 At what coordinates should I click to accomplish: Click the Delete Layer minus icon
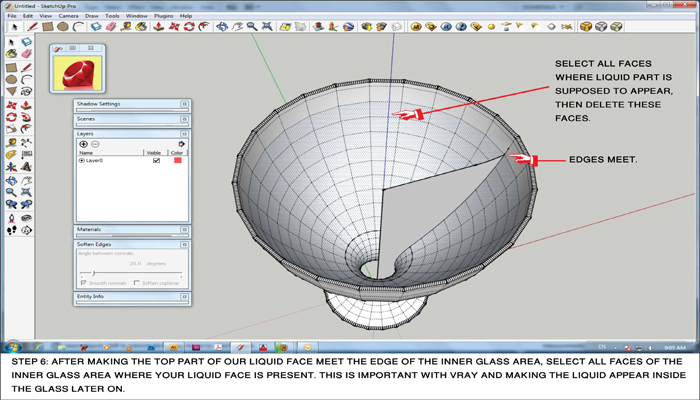coord(96,144)
